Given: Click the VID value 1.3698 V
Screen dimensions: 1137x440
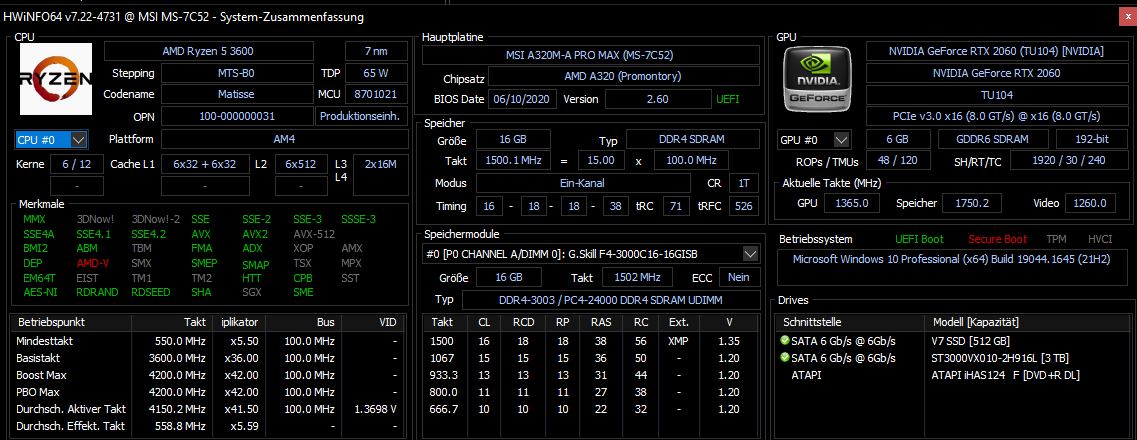Looking at the screenshot, I should click(x=375, y=410).
